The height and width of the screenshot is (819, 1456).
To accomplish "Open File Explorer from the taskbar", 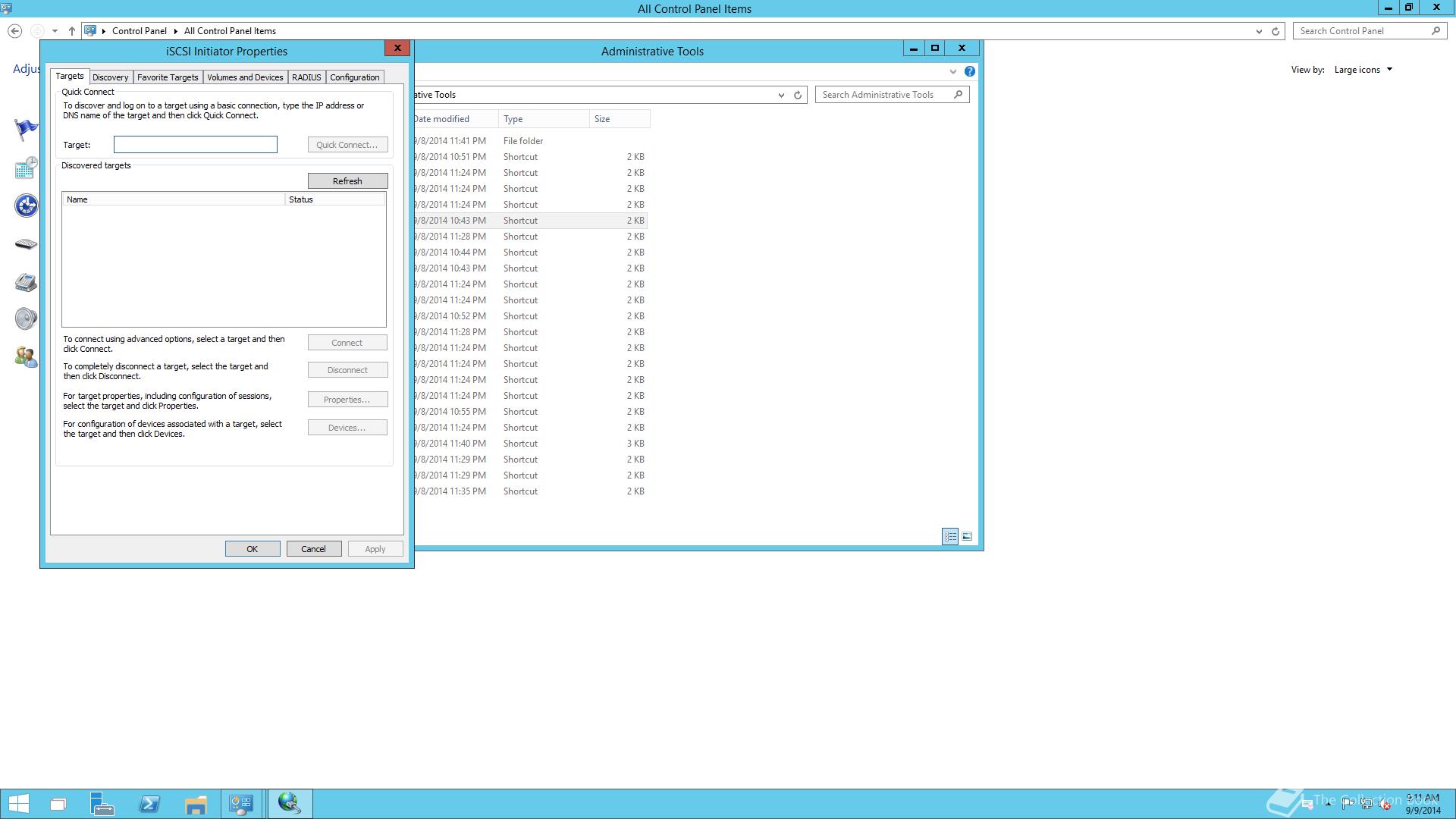I will click(196, 804).
